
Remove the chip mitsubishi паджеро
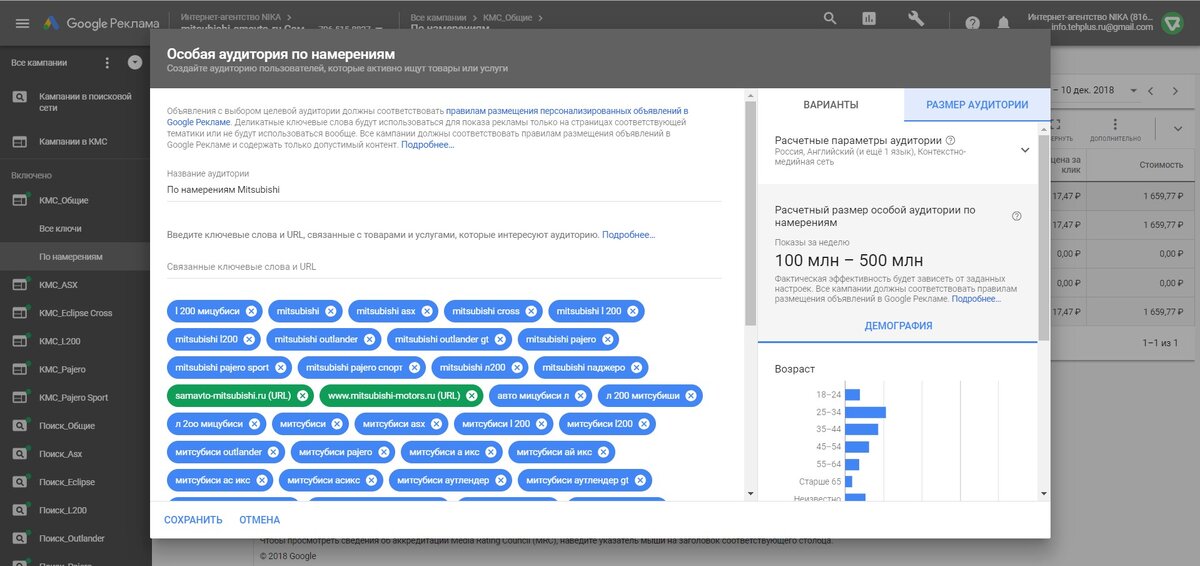point(637,367)
